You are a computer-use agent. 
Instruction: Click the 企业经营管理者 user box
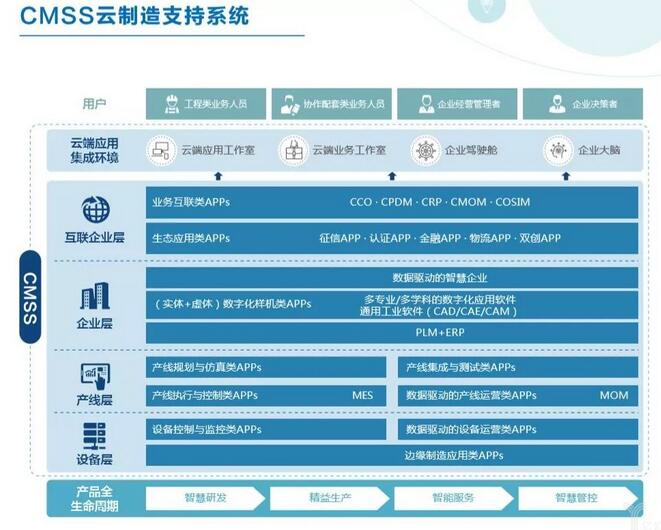coord(457,104)
